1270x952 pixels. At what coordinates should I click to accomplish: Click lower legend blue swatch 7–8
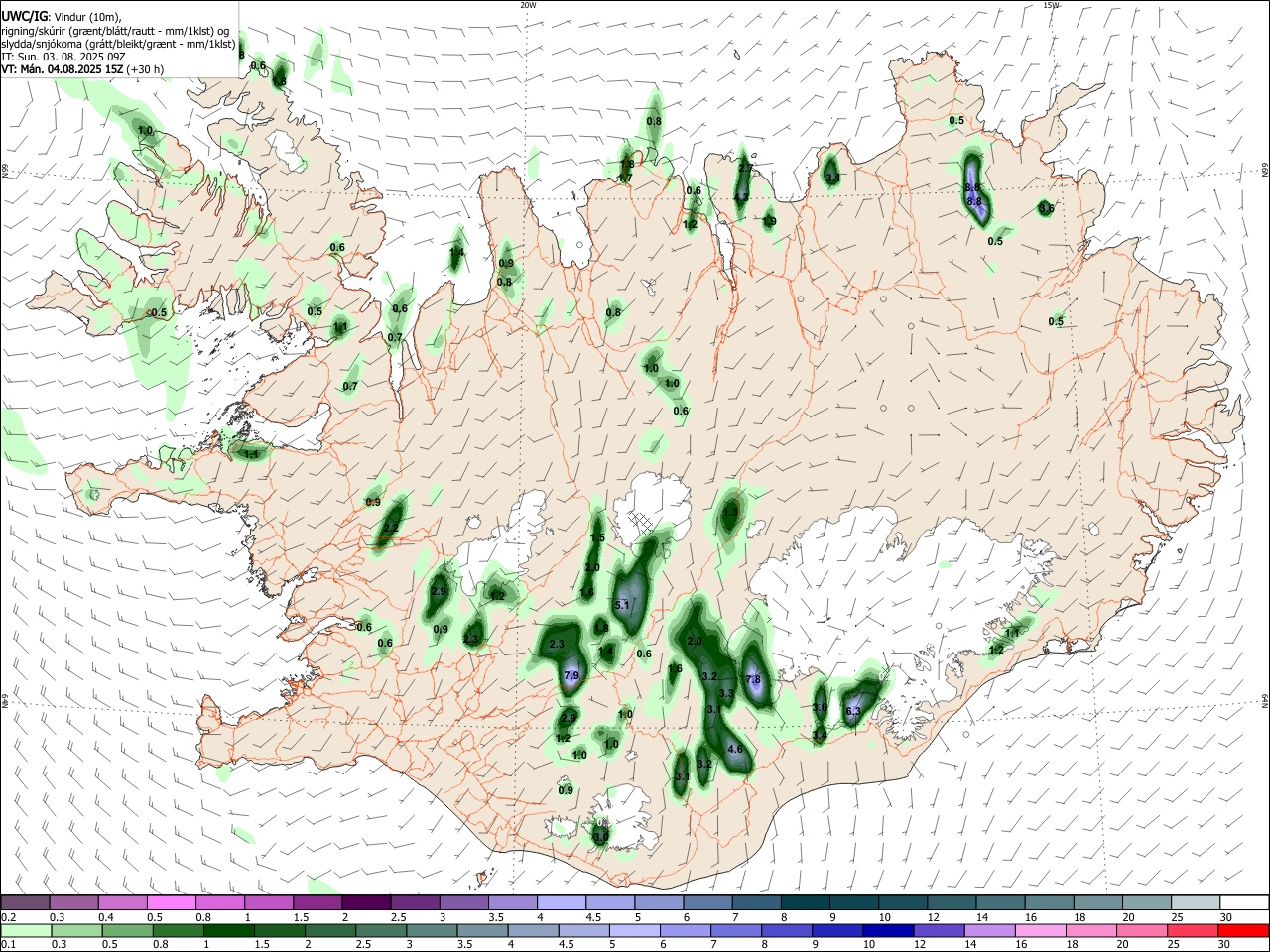(734, 930)
